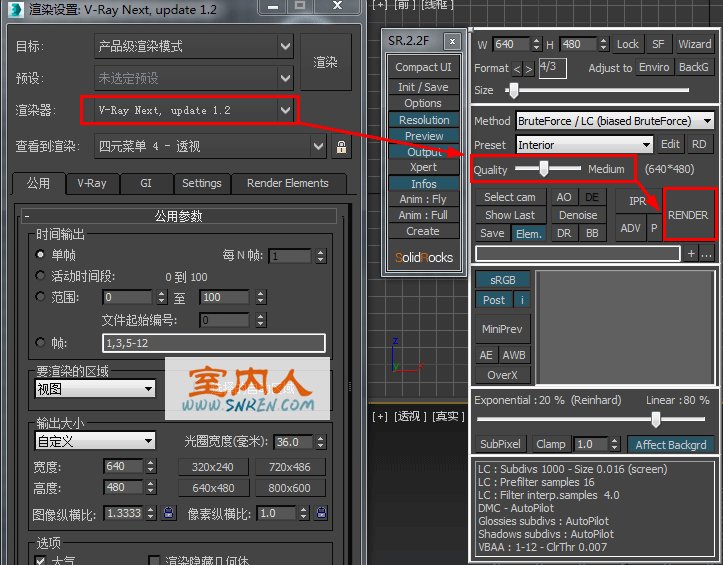Toggle the render hidden geometry checkbox

click(x=154, y=560)
